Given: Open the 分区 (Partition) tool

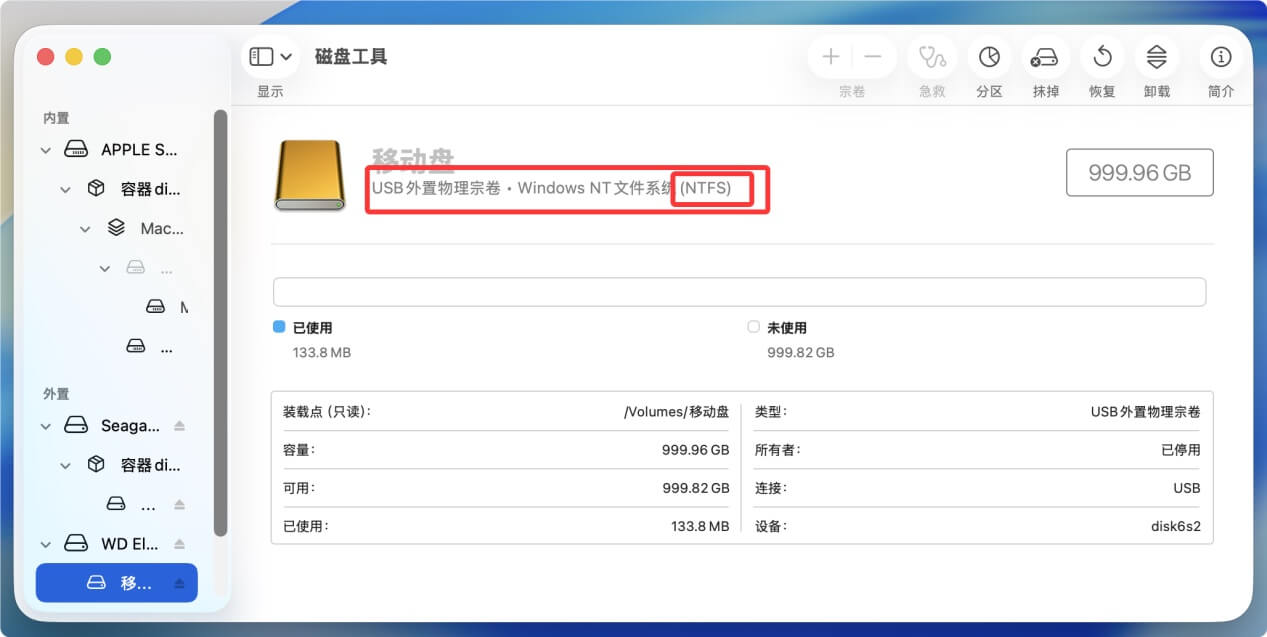Looking at the screenshot, I should [x=988, y=57].
